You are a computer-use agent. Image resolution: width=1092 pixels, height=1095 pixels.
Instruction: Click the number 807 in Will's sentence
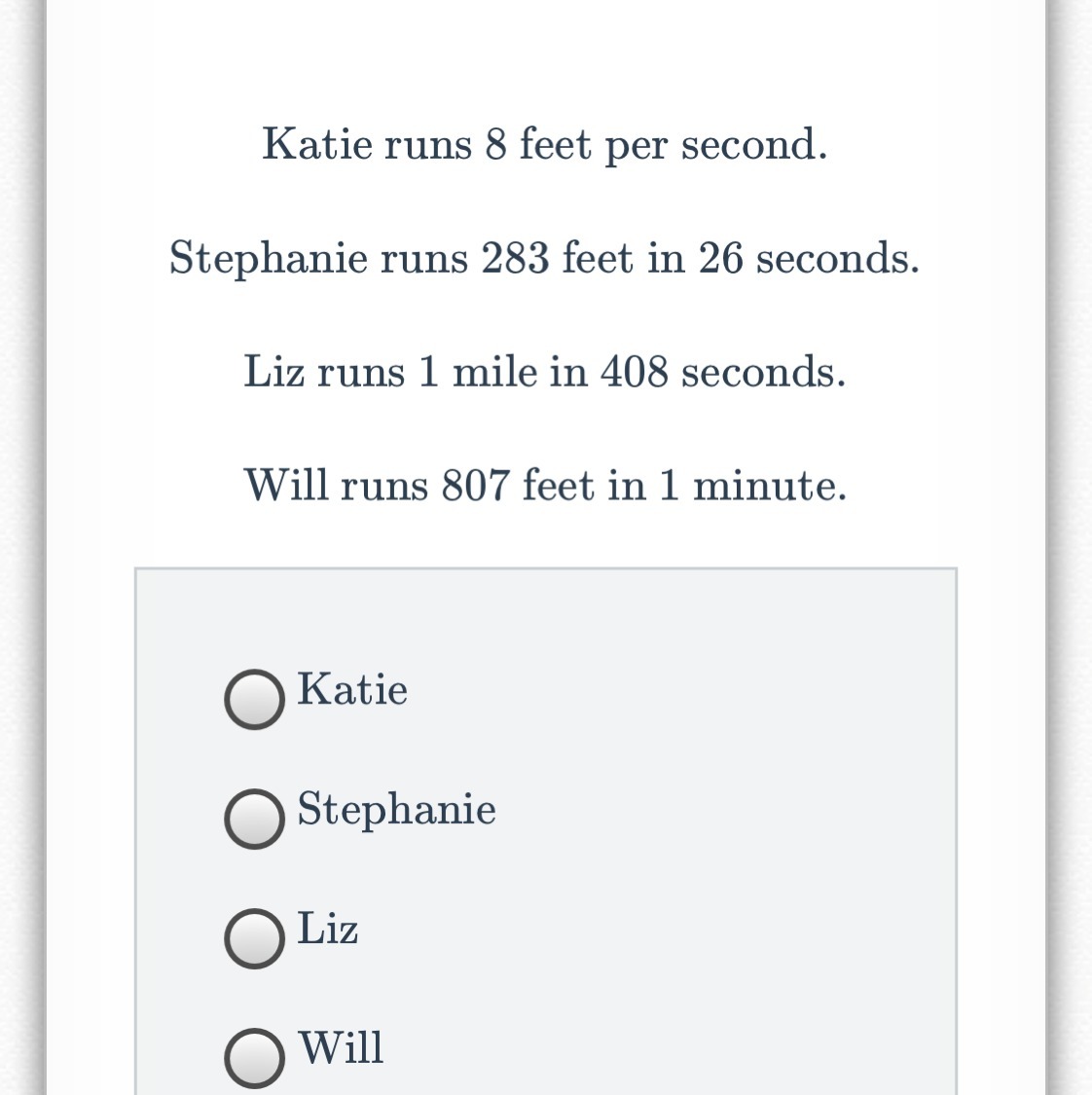(475, 486)
